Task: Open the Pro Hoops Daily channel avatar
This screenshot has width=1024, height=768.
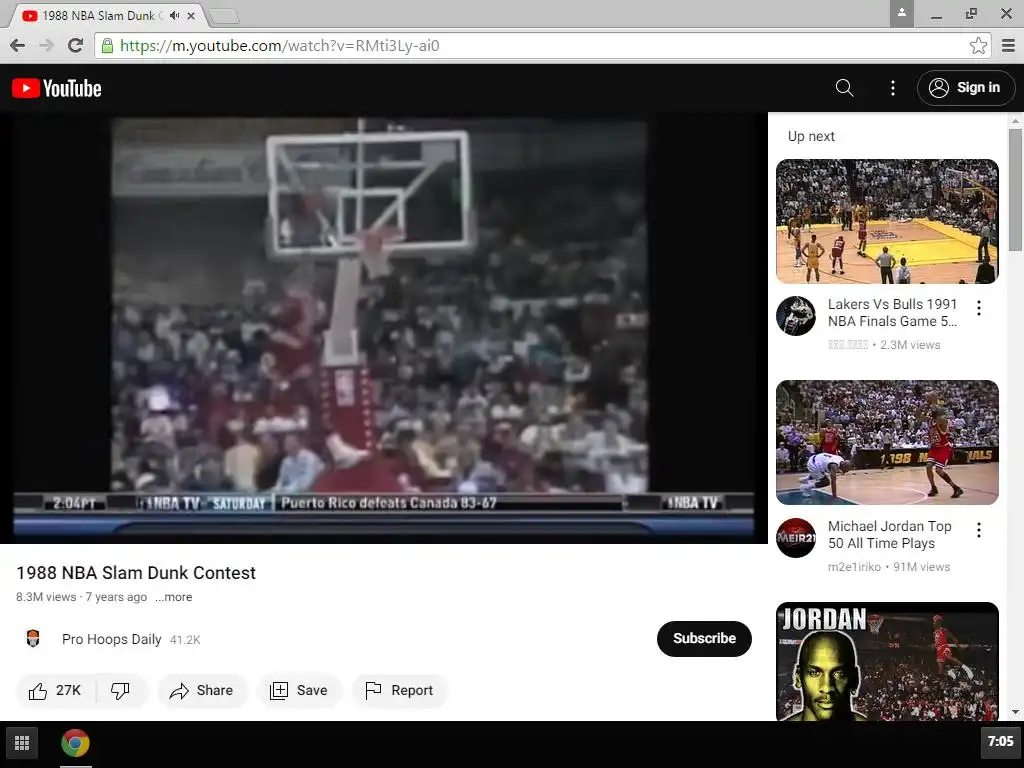Action: coord(33,638)
